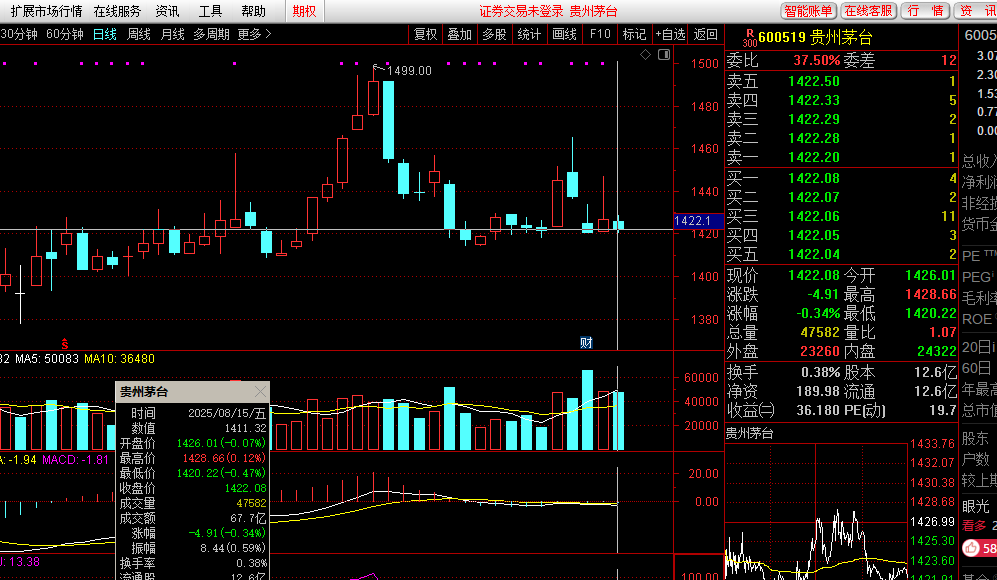
Task: Select the 周线 weekly chart tab
Action: point(139,34)
